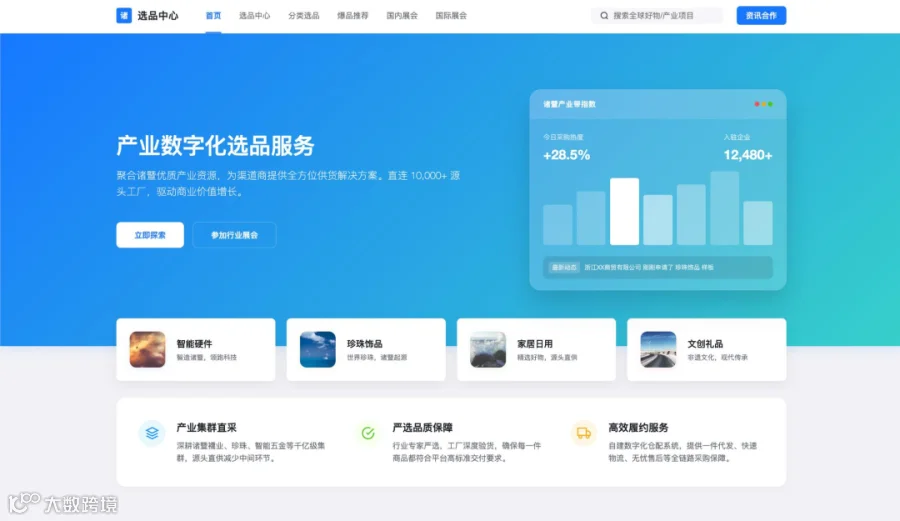Click the 家居日用 category title
The height and width of the screenshot is (521, 900).
(535, 344)
